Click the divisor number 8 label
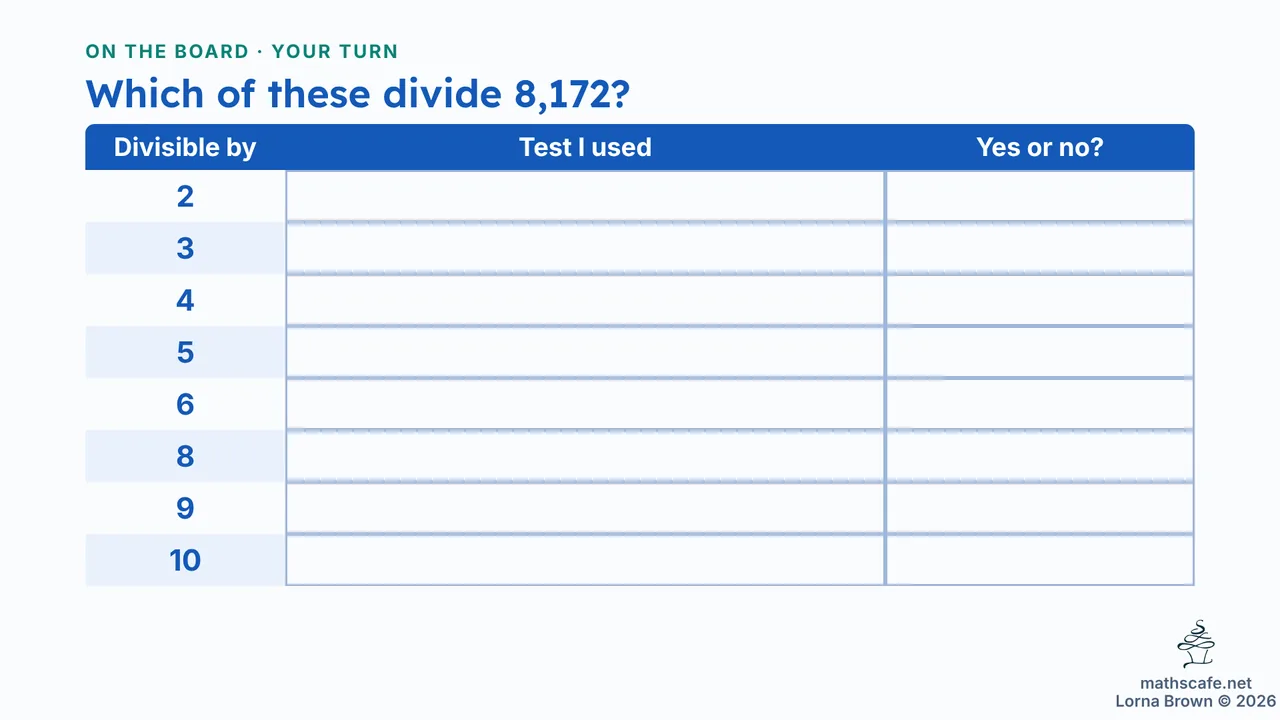This screenshot has width=1280, height=720. (x=185, y=456)
